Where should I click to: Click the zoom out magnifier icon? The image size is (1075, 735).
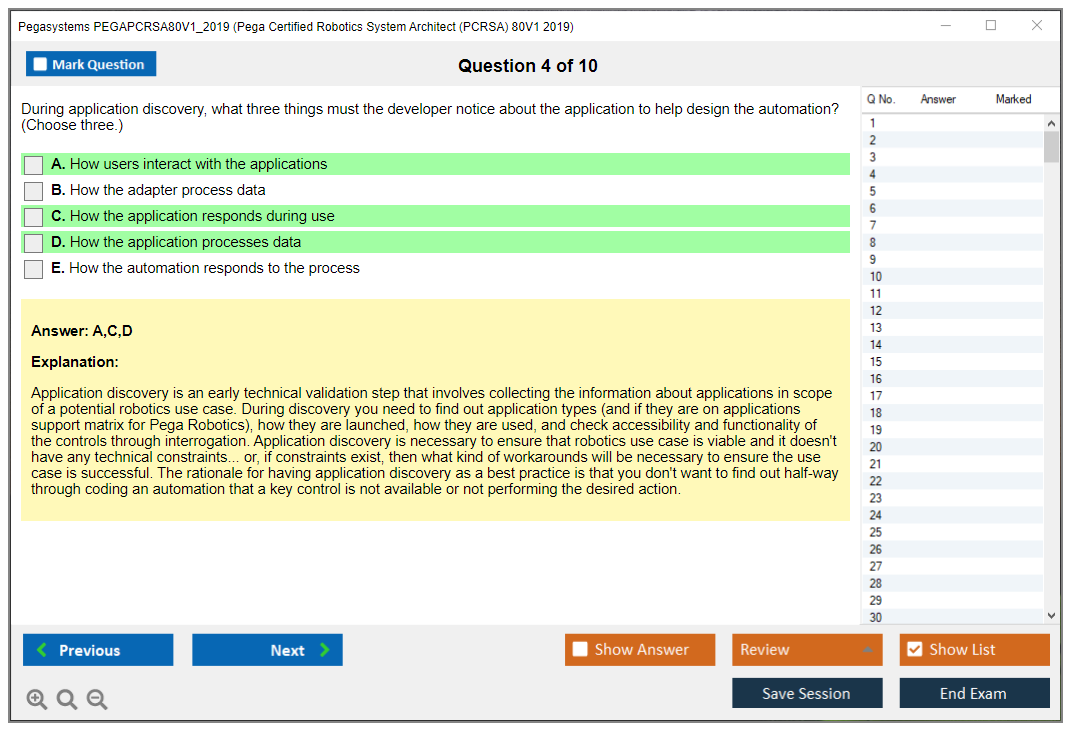coord(97,700)
